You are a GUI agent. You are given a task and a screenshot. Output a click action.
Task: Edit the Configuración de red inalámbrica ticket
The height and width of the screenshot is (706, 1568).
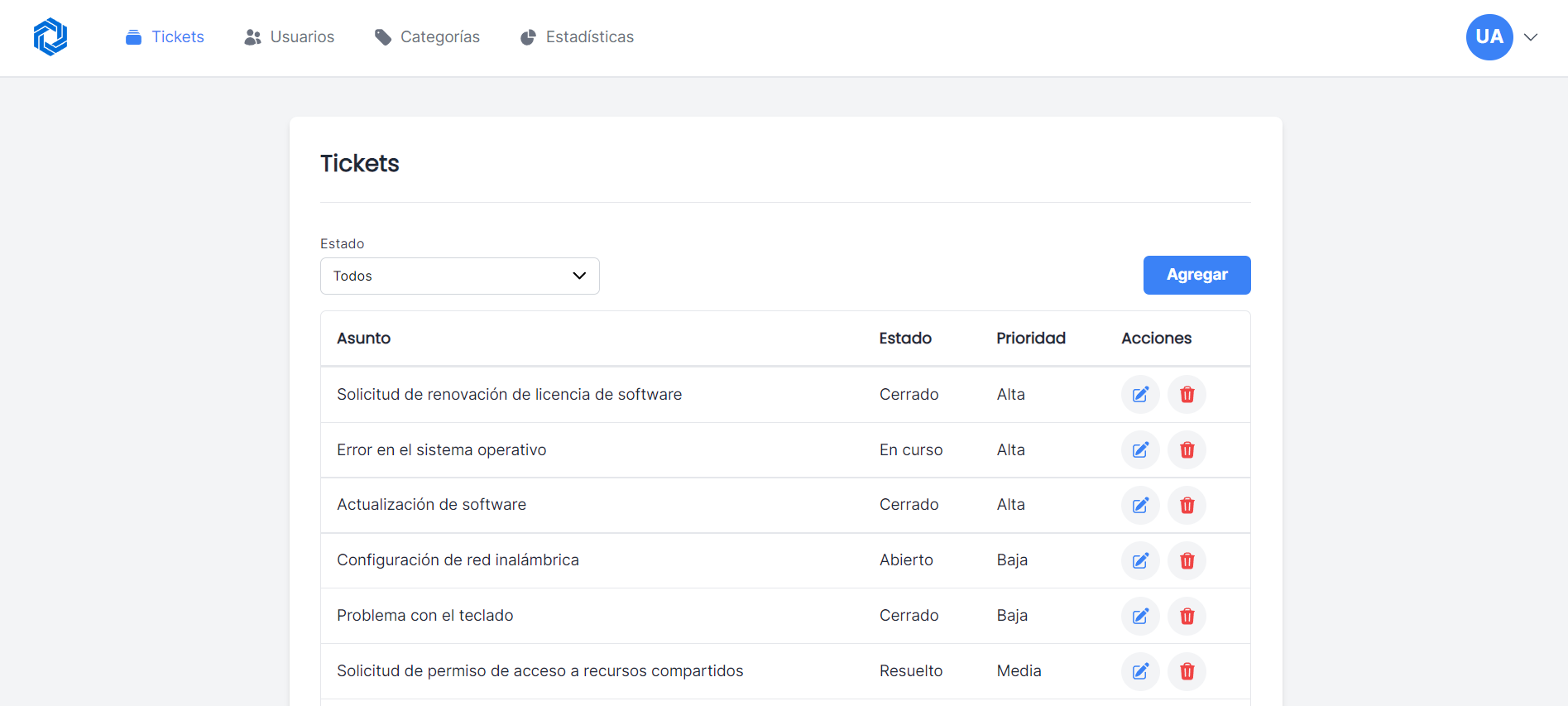point(1140,561)
